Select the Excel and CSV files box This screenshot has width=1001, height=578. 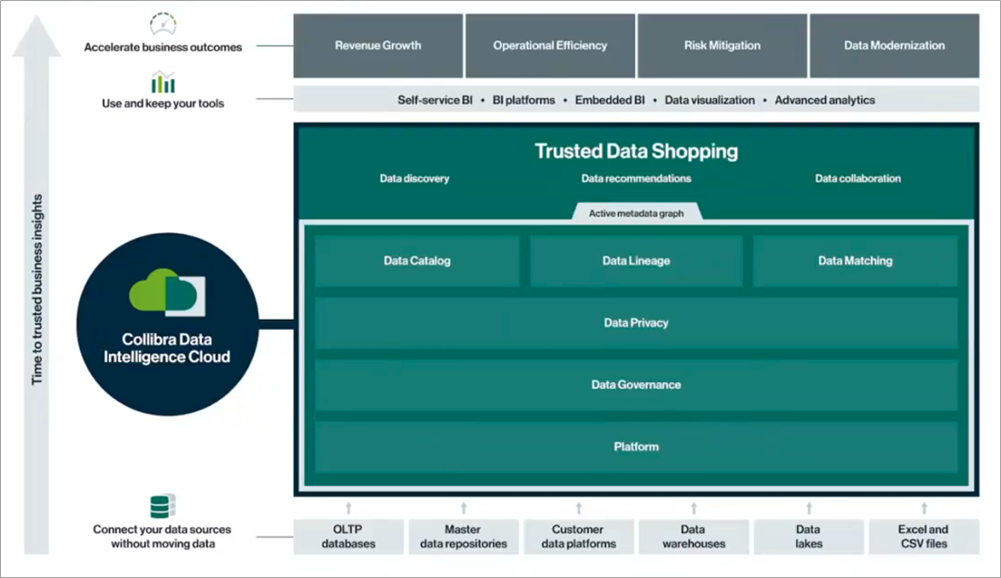[924, 536]
